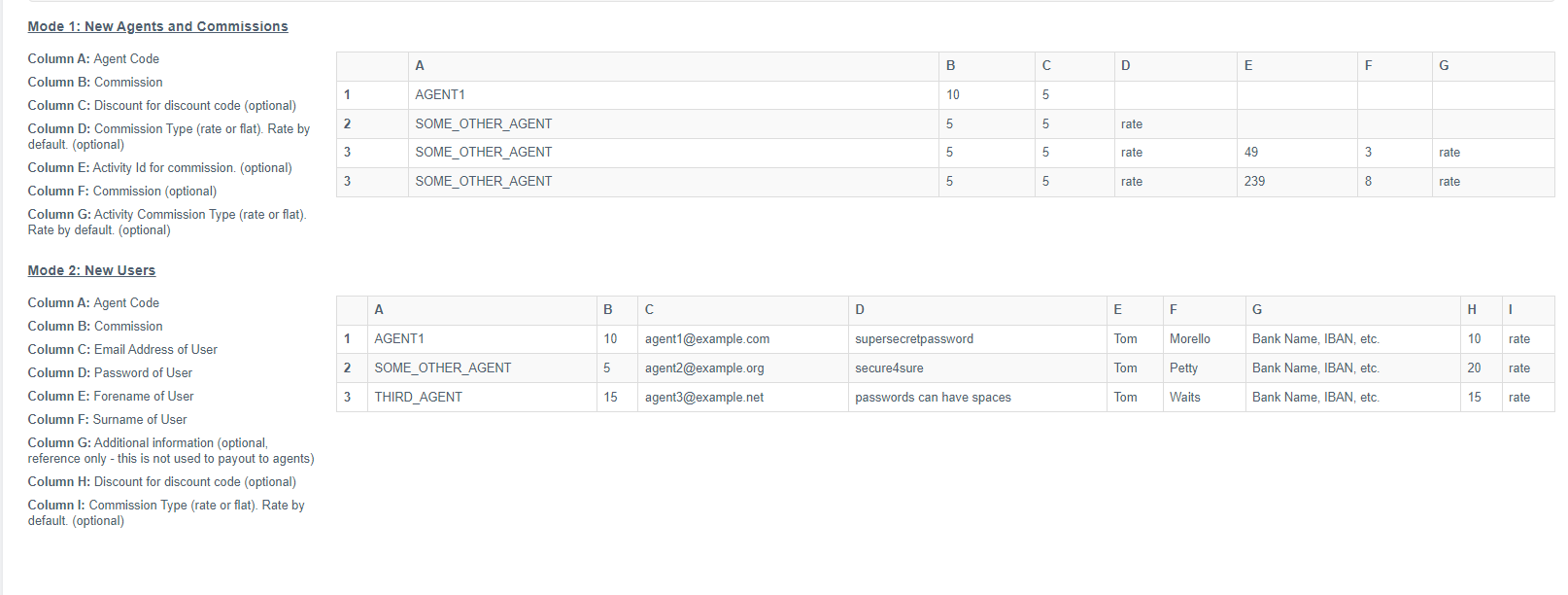The image size is (1568, 595).
Task: Click the 'rate' cell in Waits's row
Action: coord(1528,398)
